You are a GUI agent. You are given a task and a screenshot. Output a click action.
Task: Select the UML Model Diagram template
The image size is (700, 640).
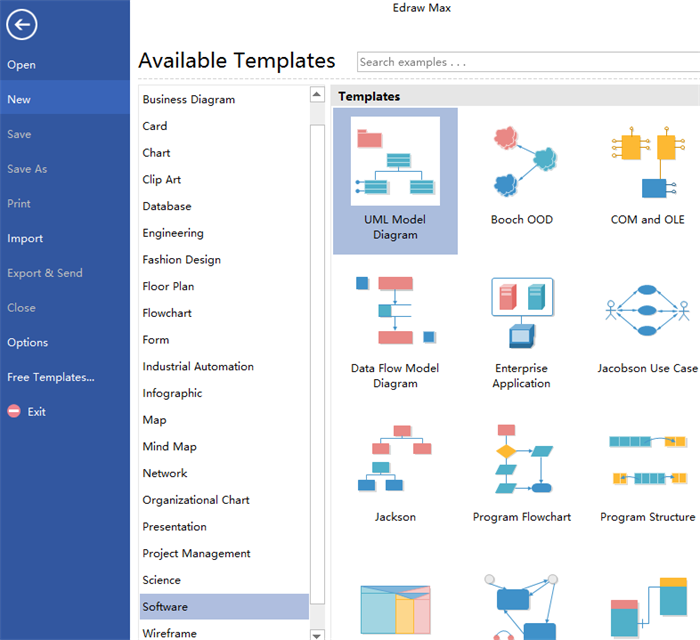tap(395, 181)
